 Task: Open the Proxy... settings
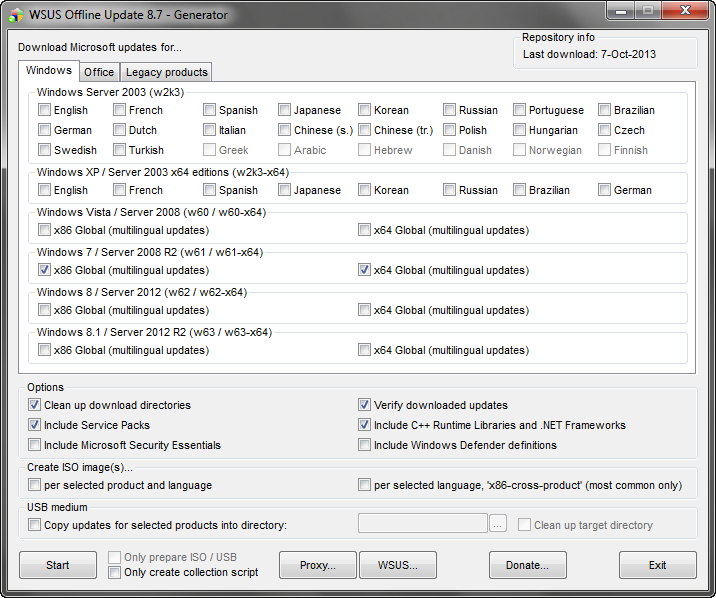[318, 565]
